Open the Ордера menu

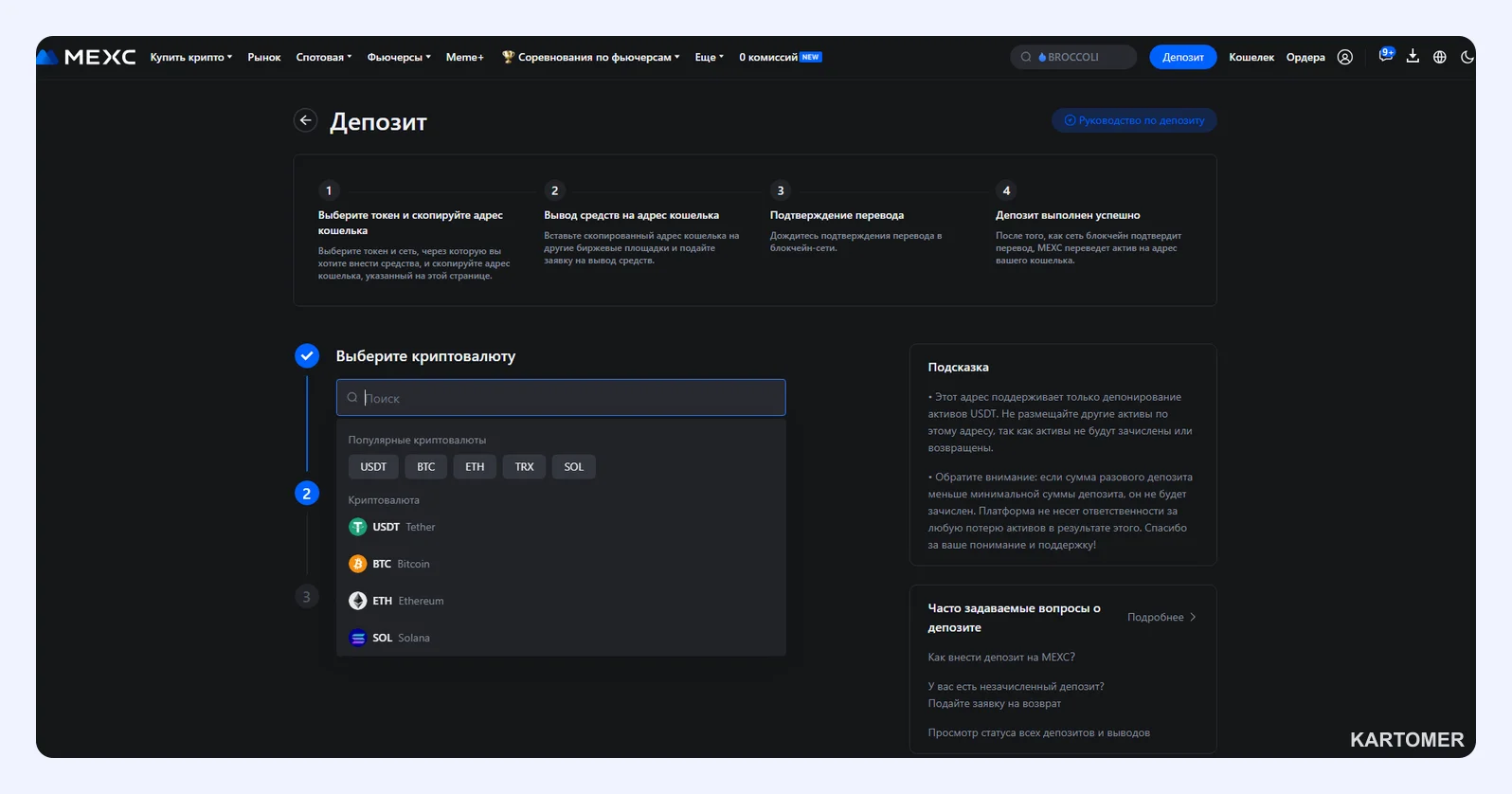[x=1305, y=57]
